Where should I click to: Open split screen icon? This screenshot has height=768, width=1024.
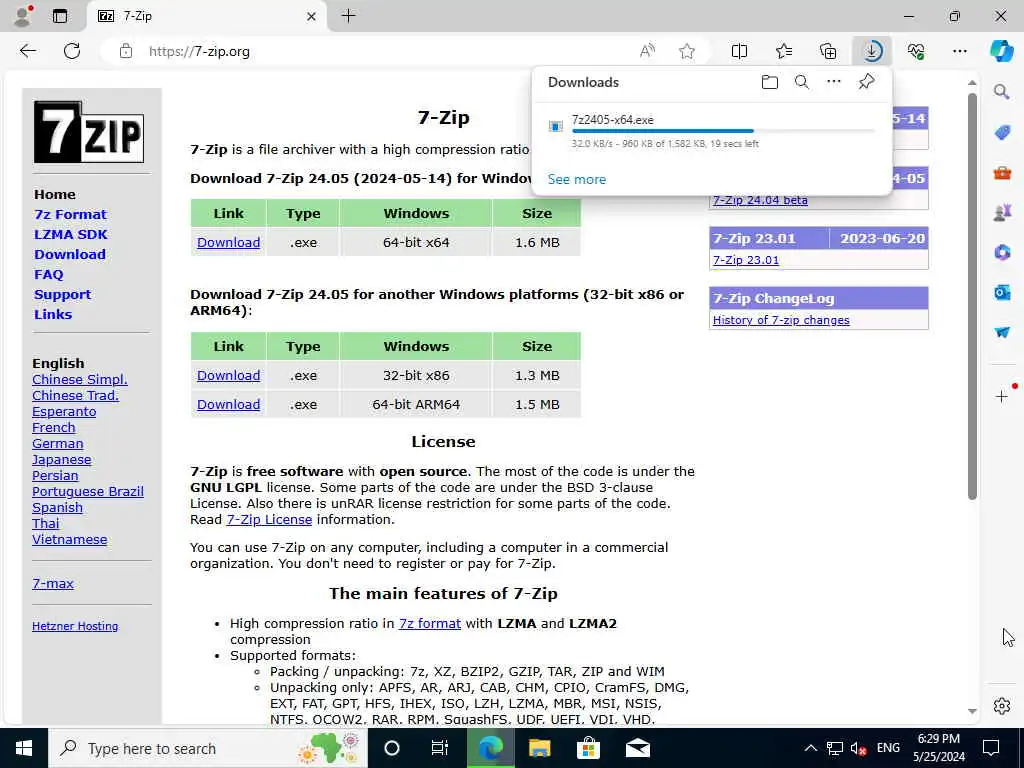[739, 51]
